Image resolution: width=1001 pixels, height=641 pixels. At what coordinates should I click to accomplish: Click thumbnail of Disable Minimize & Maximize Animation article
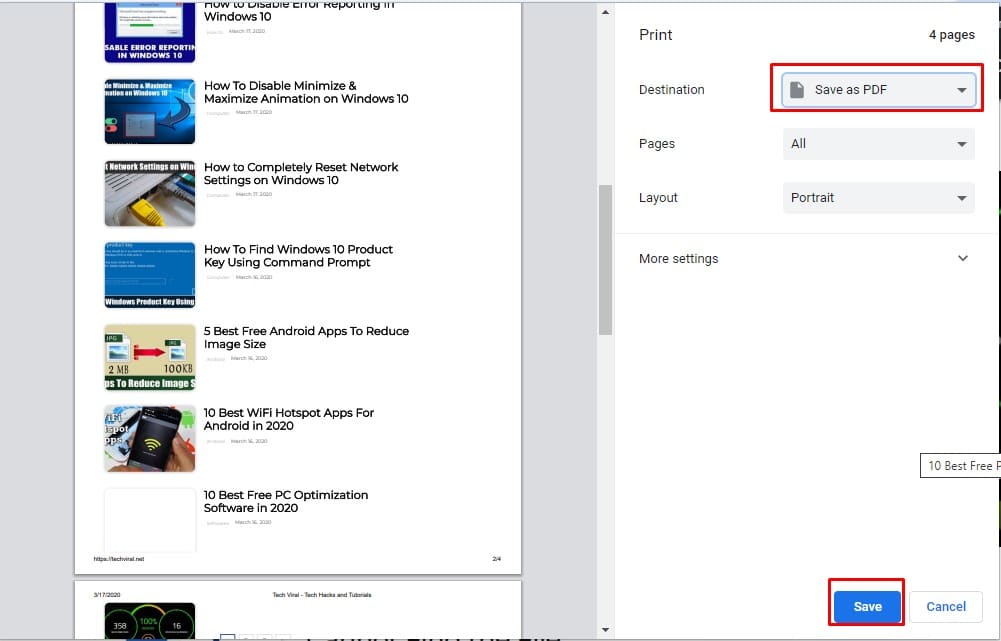coord(150,111)
